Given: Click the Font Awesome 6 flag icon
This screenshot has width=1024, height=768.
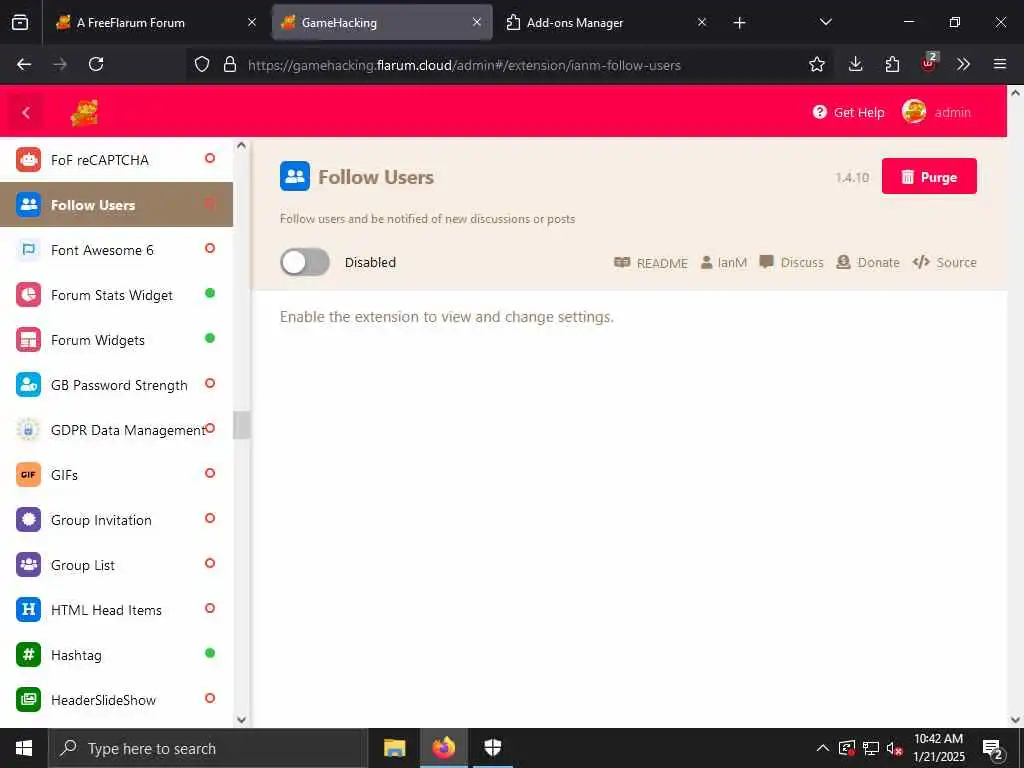Looking at the screenshot, I should [28, 249].
